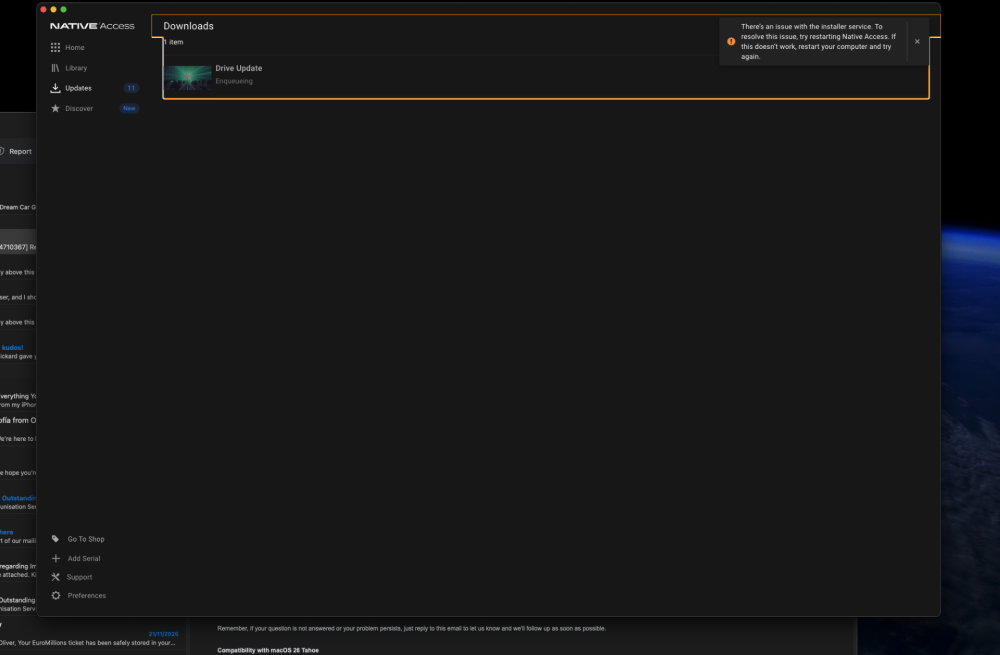Click the Library books icon
This screenshot has width=1000, height=655.
coord(55,68)
